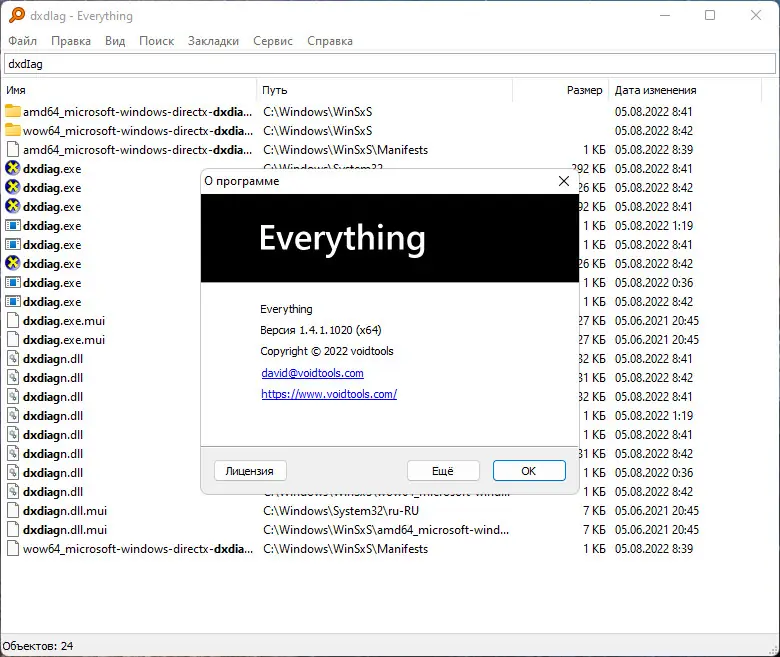Open the Поиск menu
The height and width of the screenshot is (657, 780).
click(156, 41)
